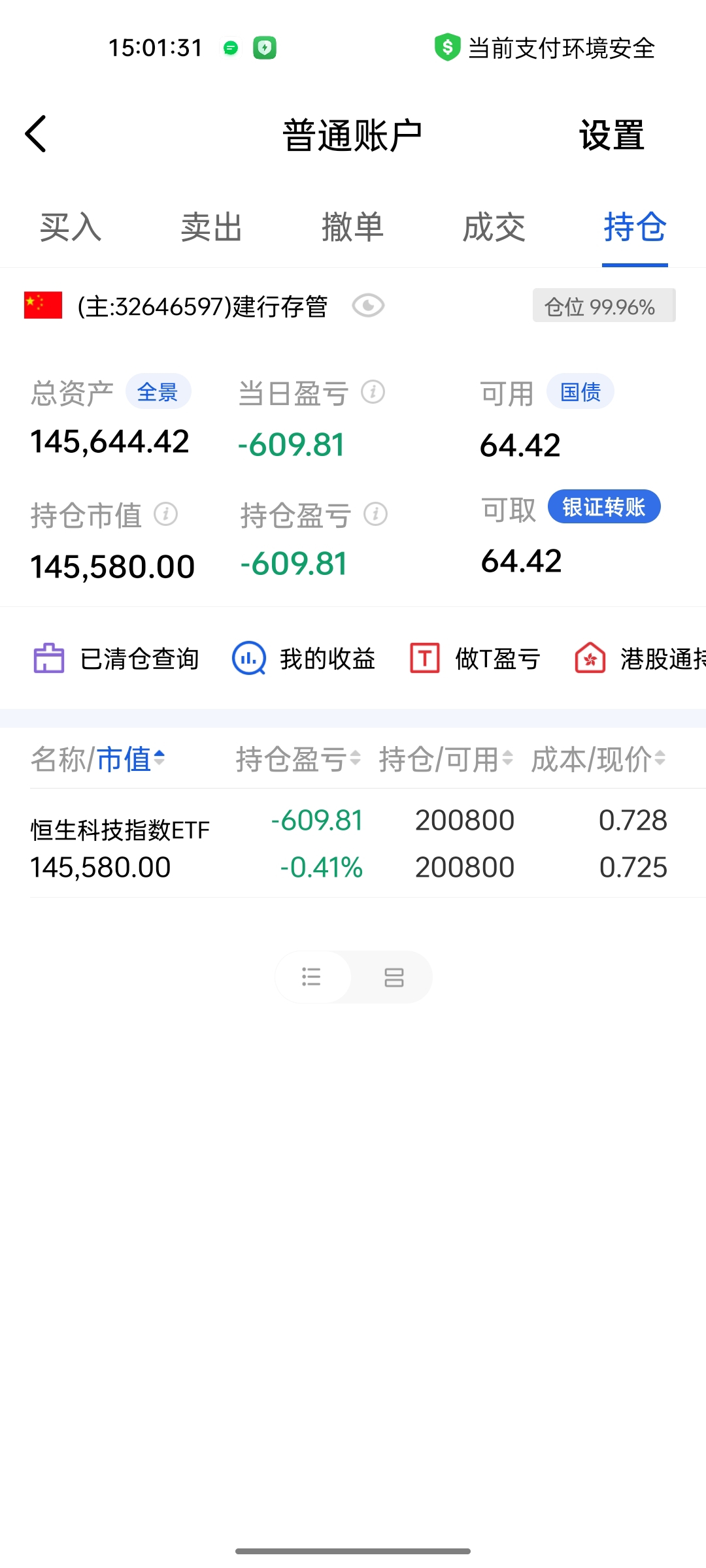The image size is (706, 1568).
Task: Open 设置 in the top right
Action: (x=612, y=135)
